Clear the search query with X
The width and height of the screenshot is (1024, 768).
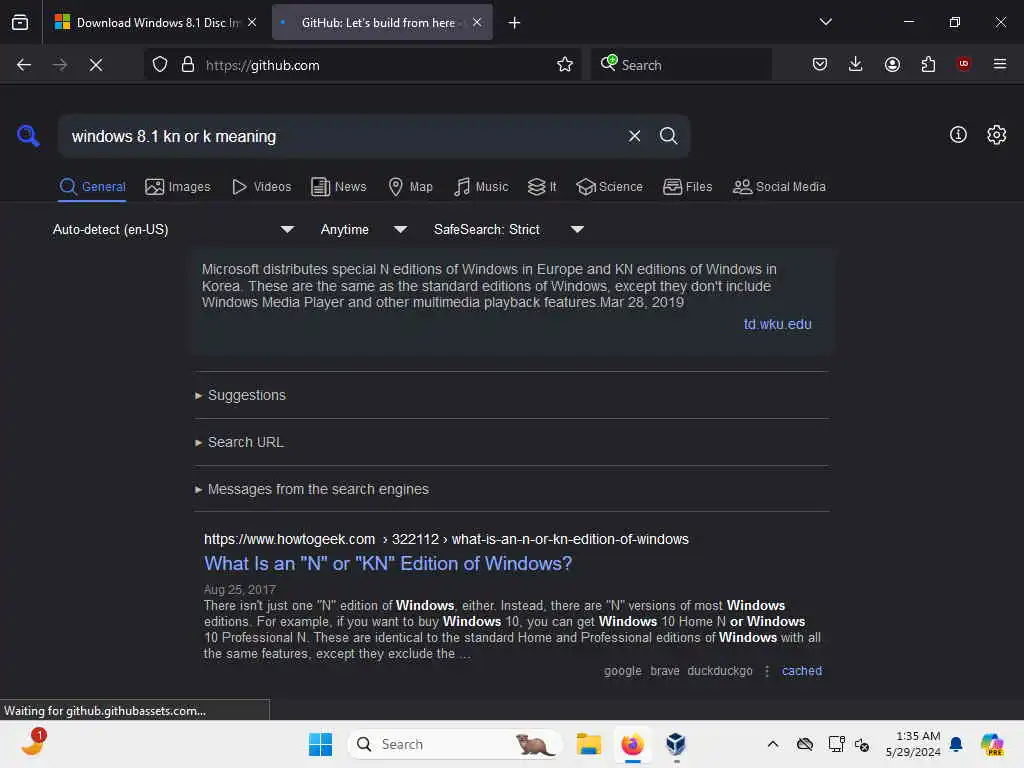coord(634,136)
